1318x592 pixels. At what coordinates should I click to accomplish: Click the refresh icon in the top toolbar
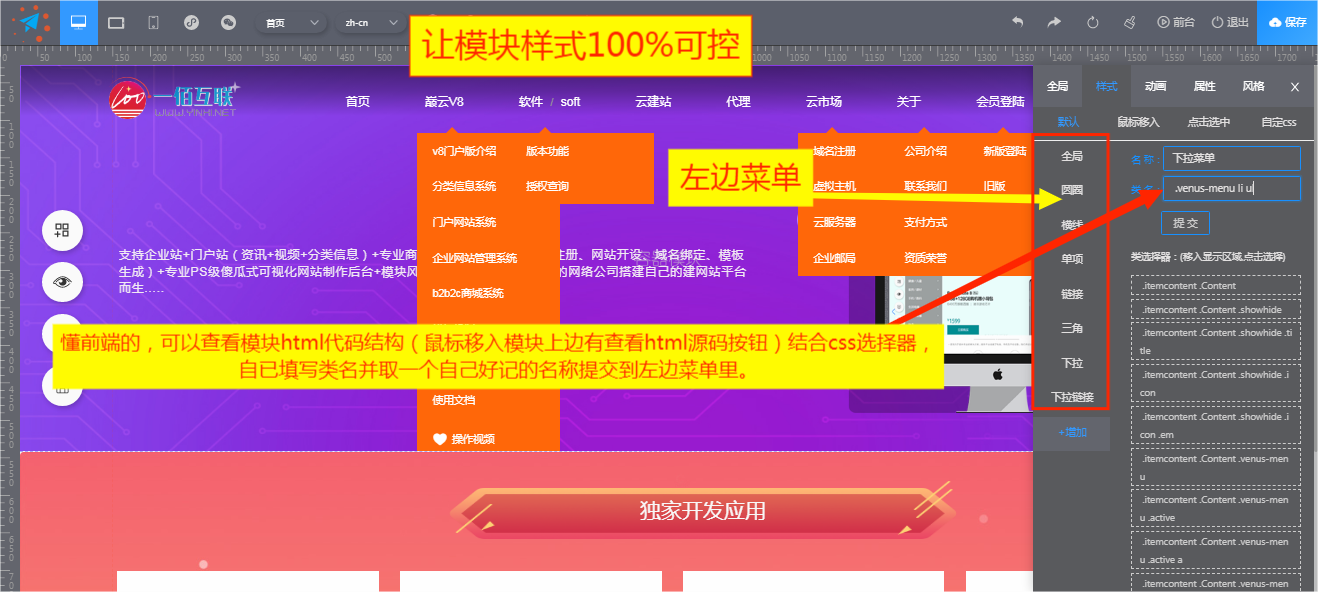click(x=1092, y=22)
